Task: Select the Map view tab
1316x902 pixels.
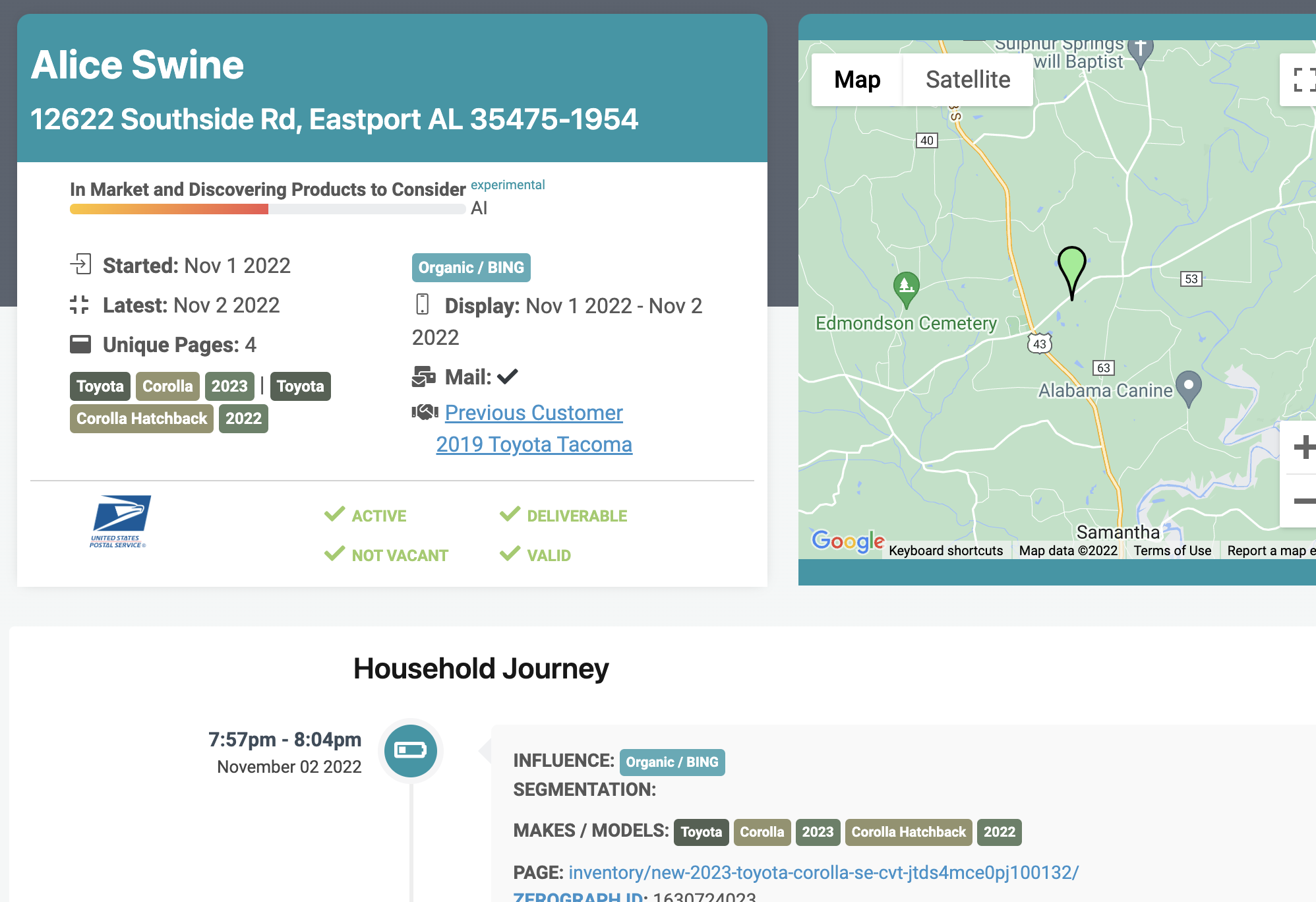Action: pyautogui.click(x=856, y=80)
